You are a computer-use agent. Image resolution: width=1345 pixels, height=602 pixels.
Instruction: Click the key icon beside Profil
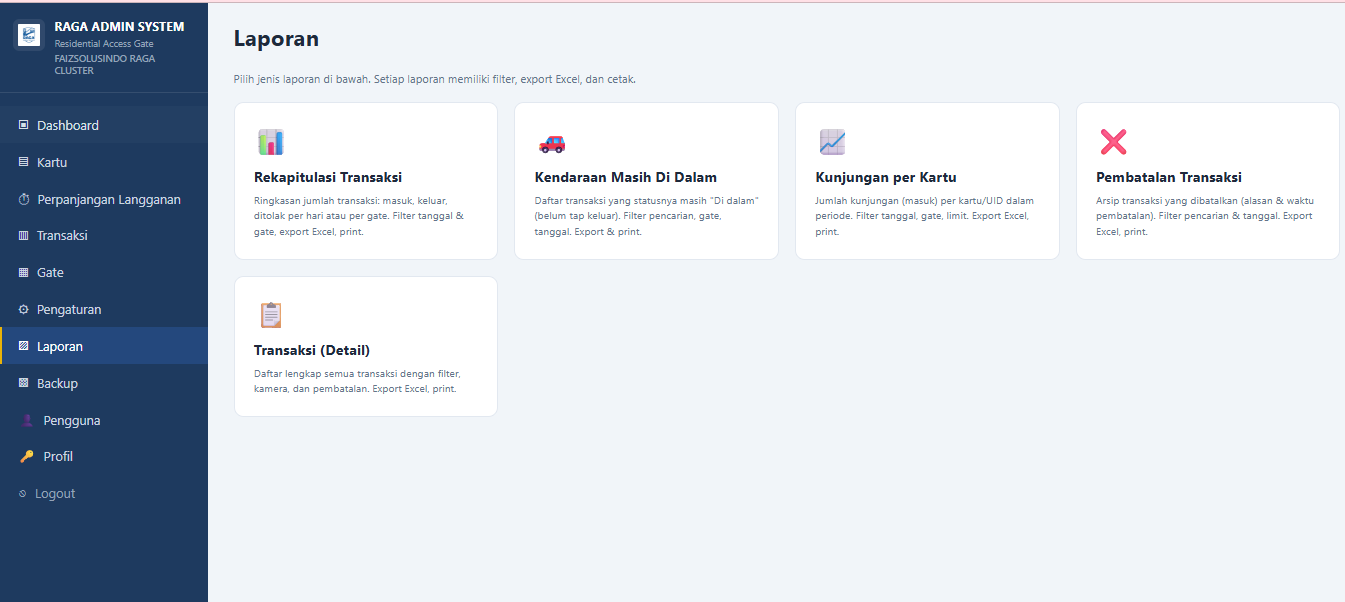(27, 457)
